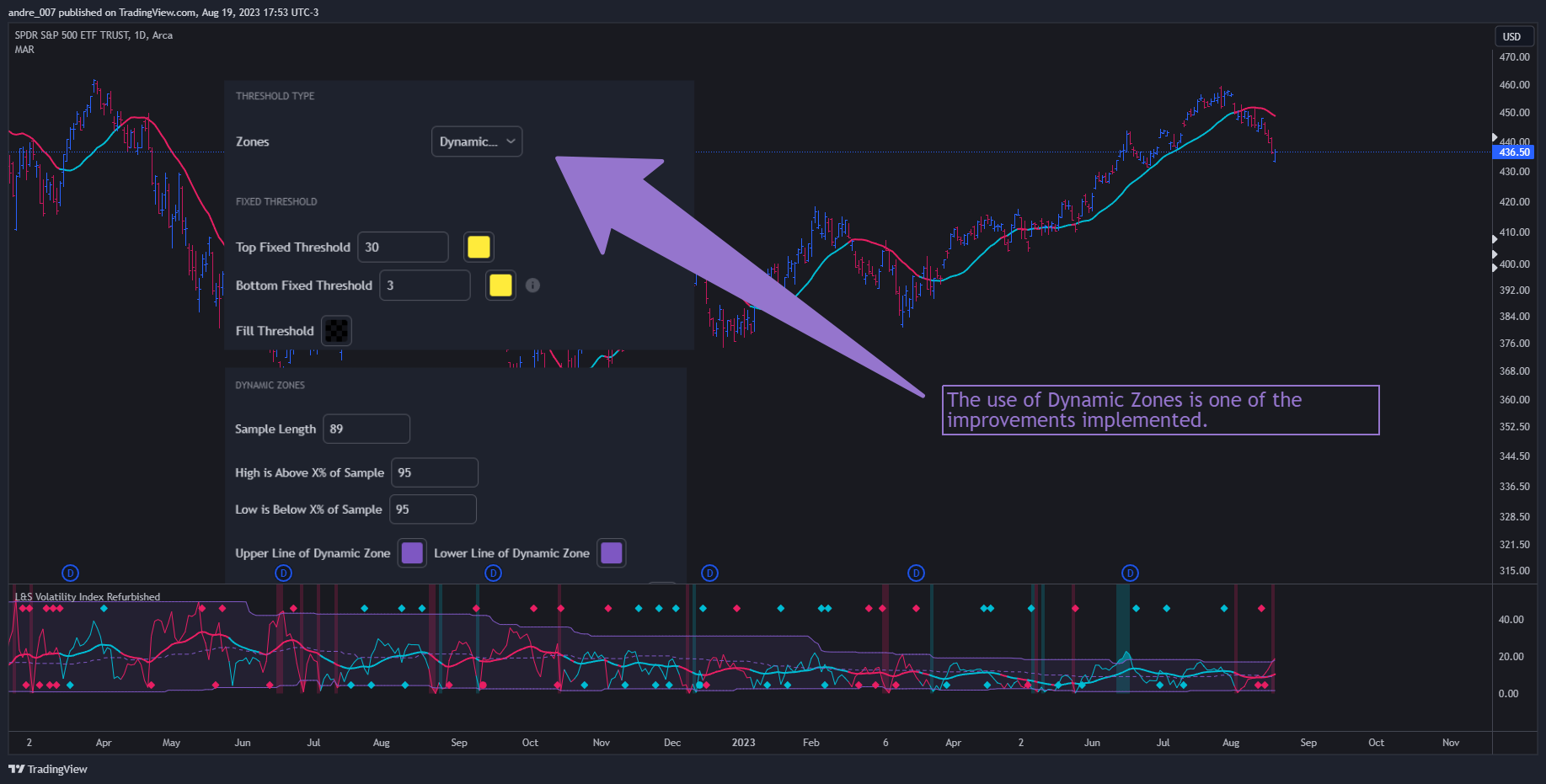Click the dividend marker icon near mid-March 2023
The width and height of the screenshot is (1546, 784).
click(x=917, y=573)
